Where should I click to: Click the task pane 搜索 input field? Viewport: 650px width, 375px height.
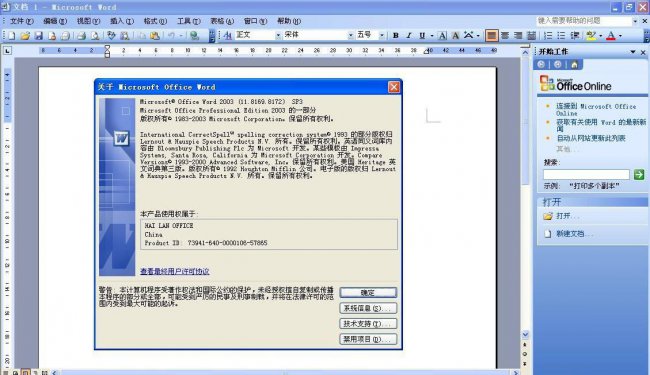[586, 174]
